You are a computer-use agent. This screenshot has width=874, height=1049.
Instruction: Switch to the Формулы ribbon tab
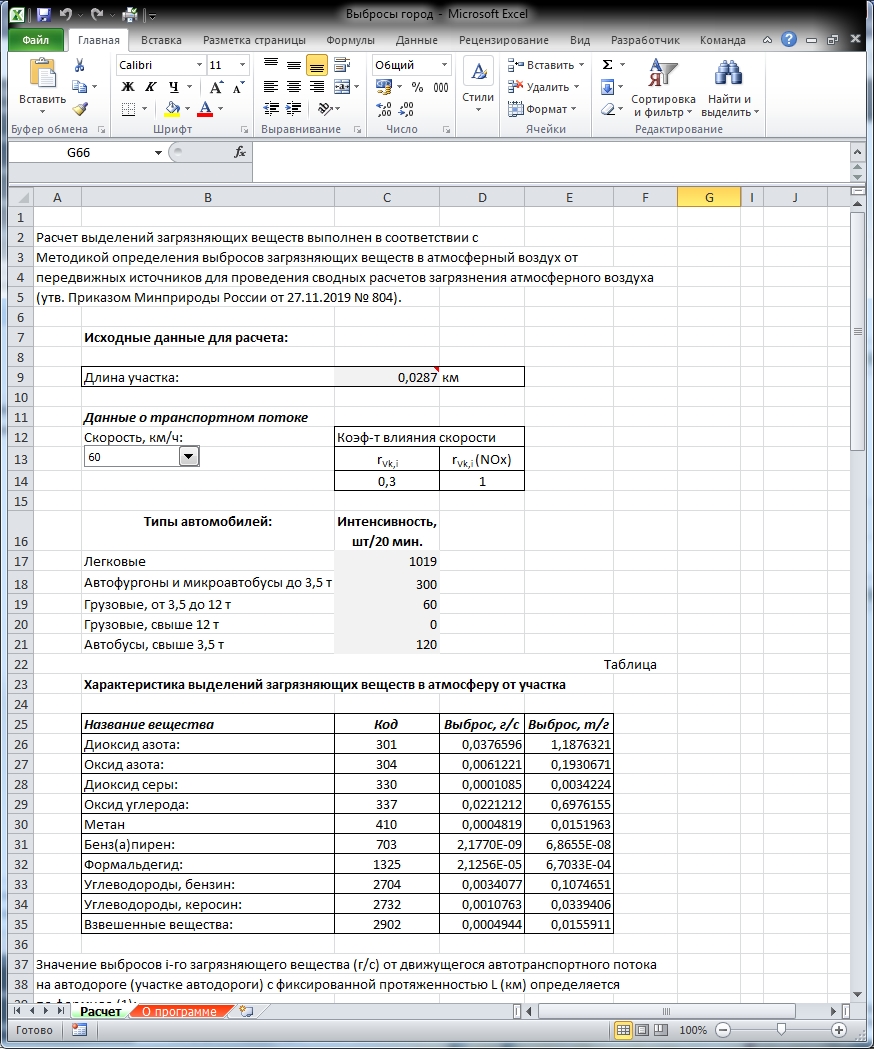tap(350, 40)
